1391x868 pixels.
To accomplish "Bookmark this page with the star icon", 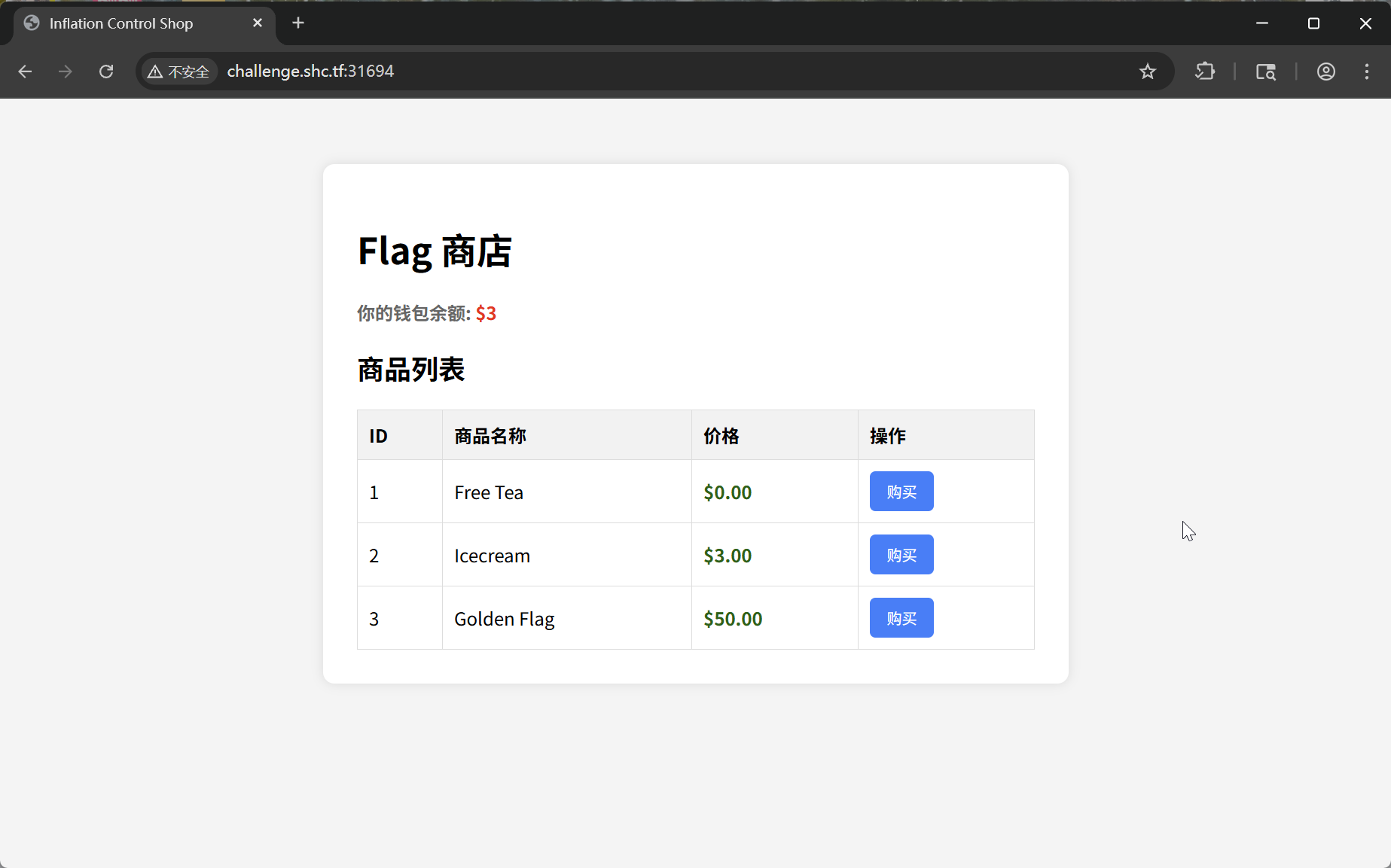I will click(1147, 72).
